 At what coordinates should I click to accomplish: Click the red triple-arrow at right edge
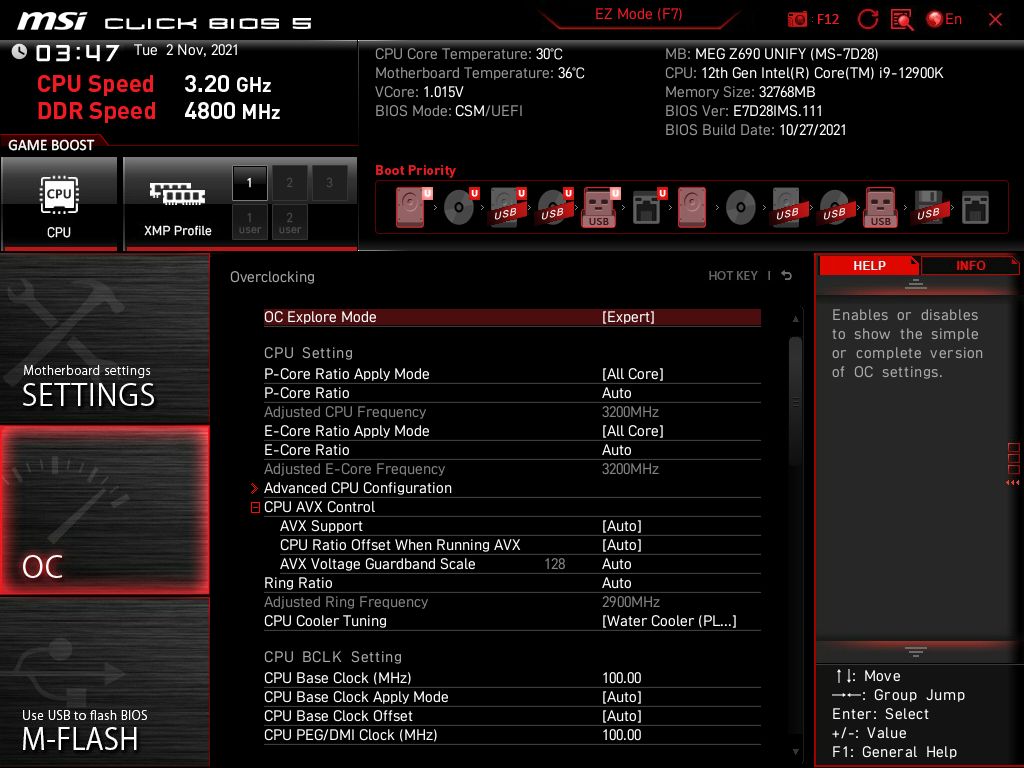[1012, 483]
